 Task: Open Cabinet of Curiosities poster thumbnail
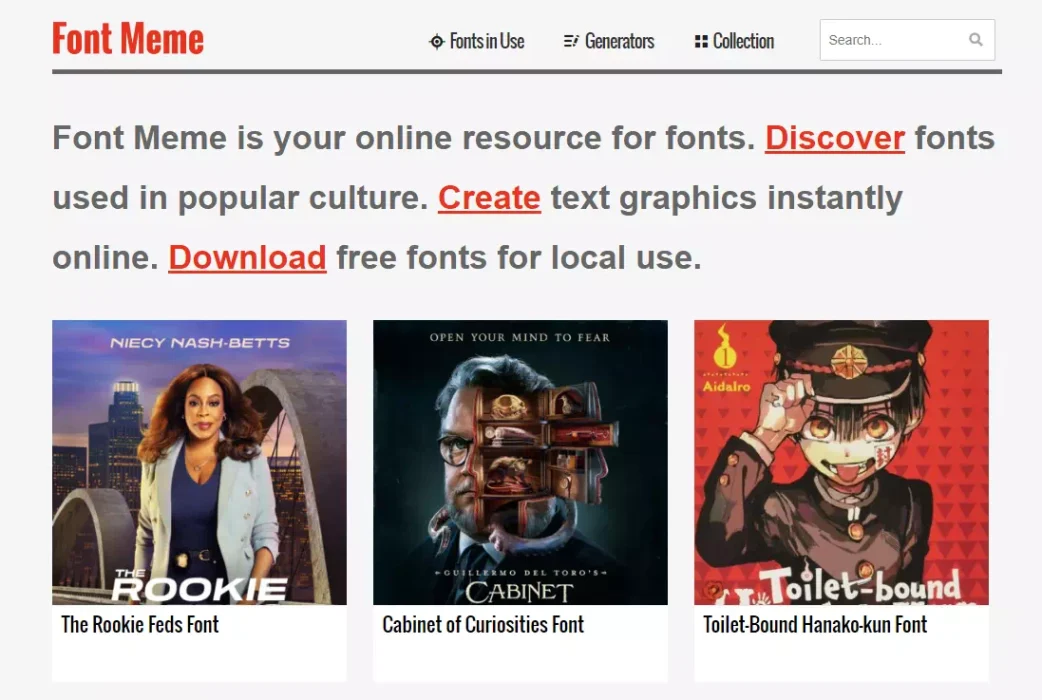[520, 463]
